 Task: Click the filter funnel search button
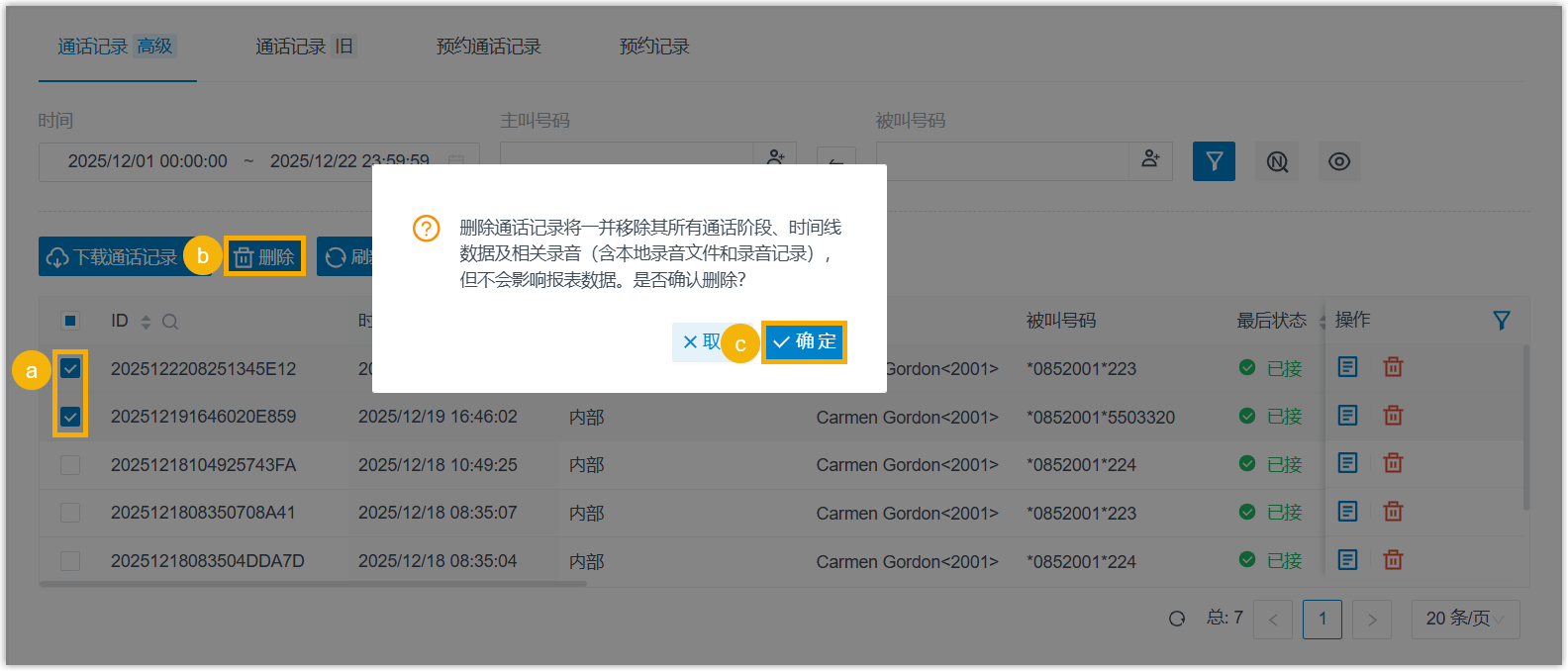[x=1214, y=161]
